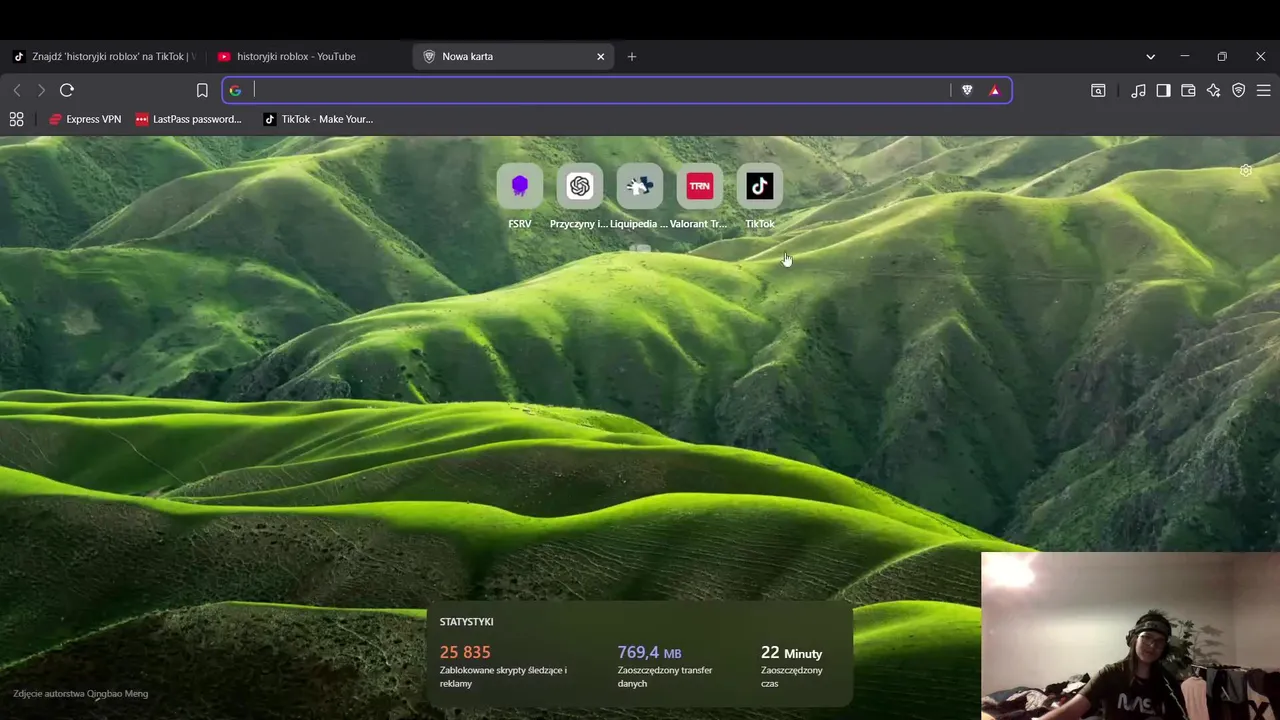This screenshot has width=1280, height=720.
Task: Restore down the browser window
Action: pos(1222,57)
